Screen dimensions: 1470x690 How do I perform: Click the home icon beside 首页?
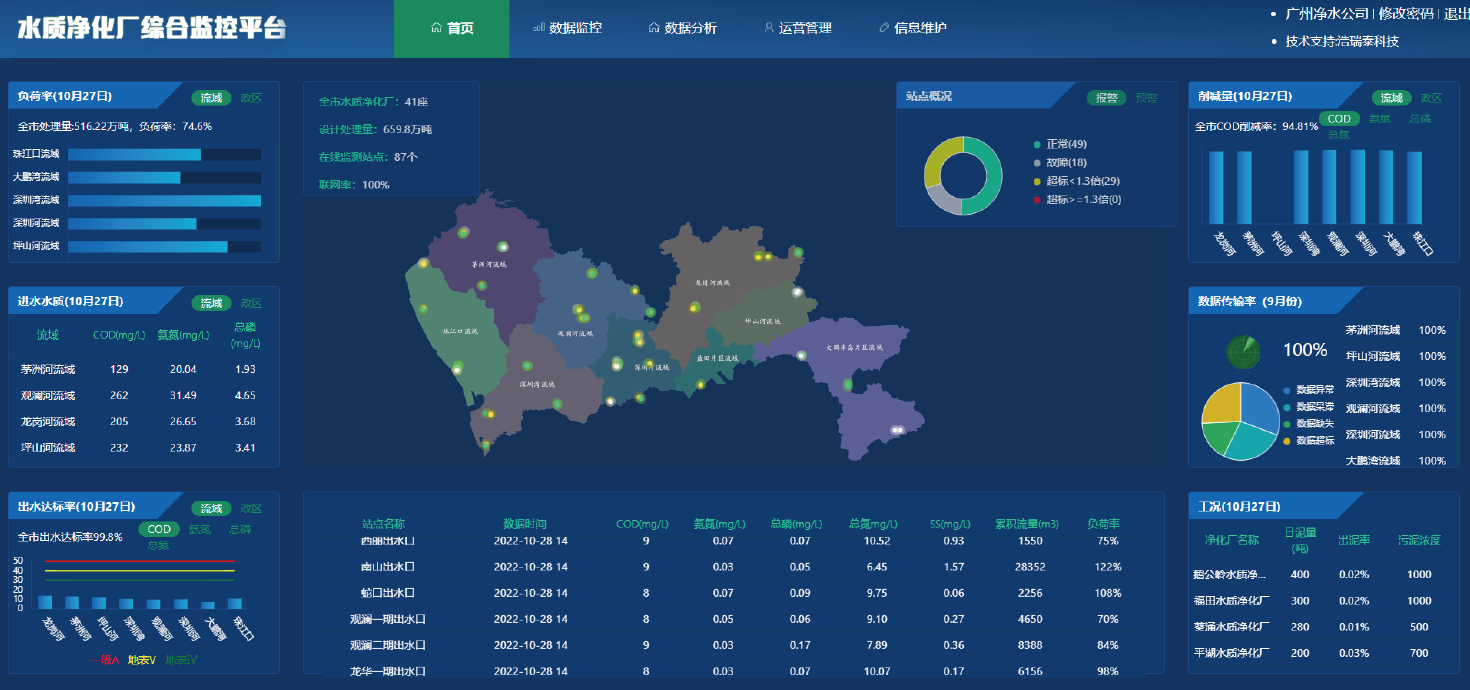click(x=436, y=28)
